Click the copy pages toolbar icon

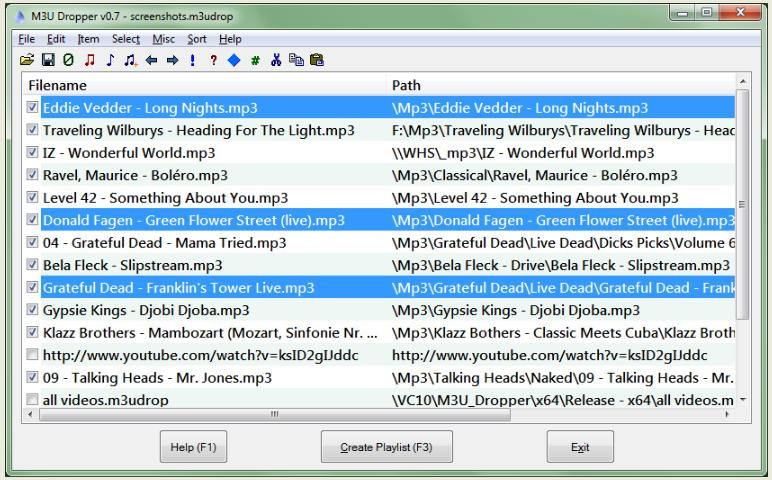[296, 60]
